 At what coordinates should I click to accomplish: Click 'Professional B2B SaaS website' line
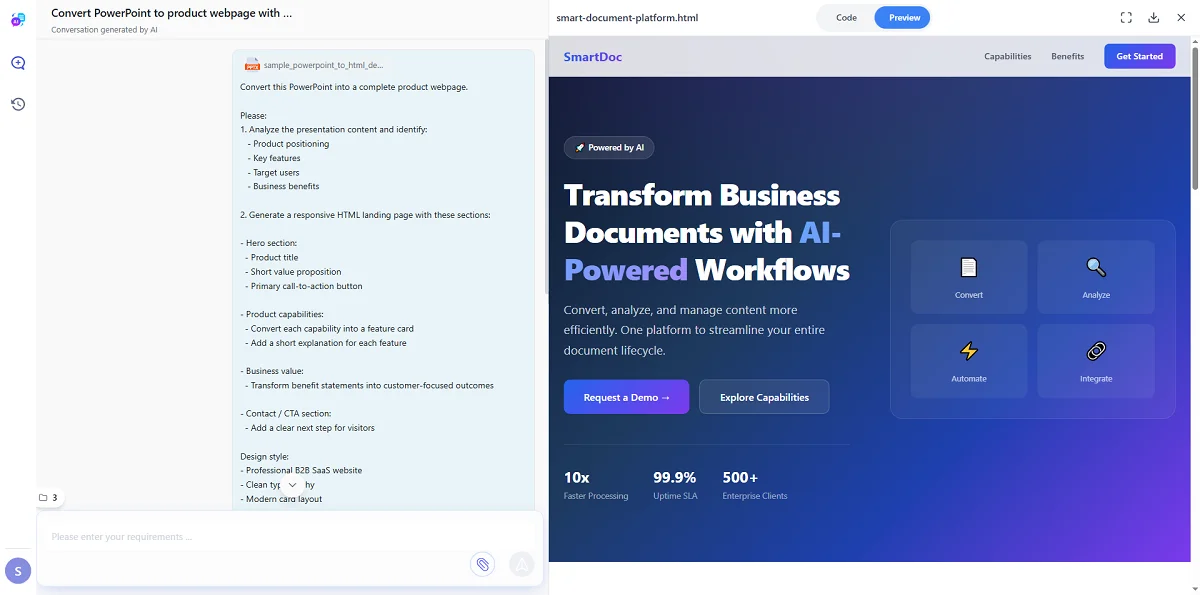[x=301, y=470]
